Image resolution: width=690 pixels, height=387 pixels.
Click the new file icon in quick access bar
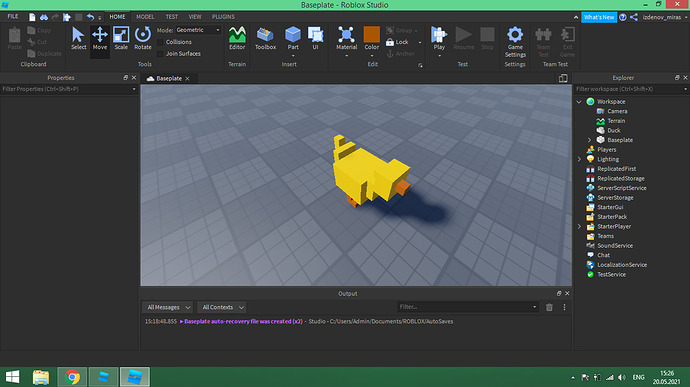click(32, 17)
